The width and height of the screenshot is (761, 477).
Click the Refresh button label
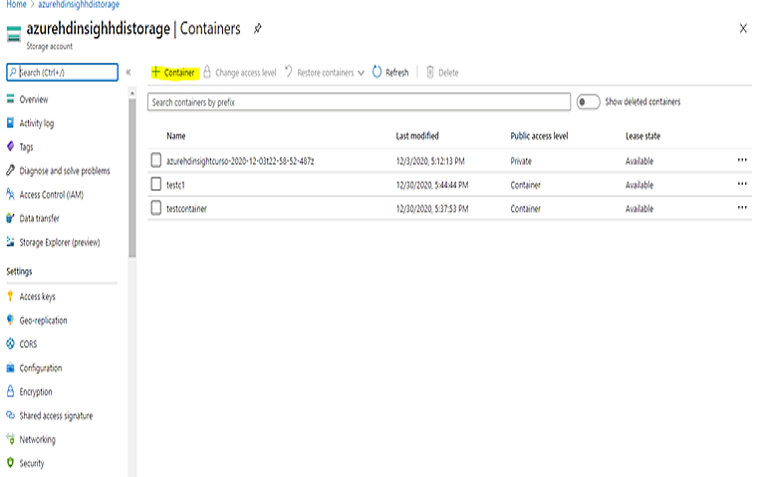(397, 72)
